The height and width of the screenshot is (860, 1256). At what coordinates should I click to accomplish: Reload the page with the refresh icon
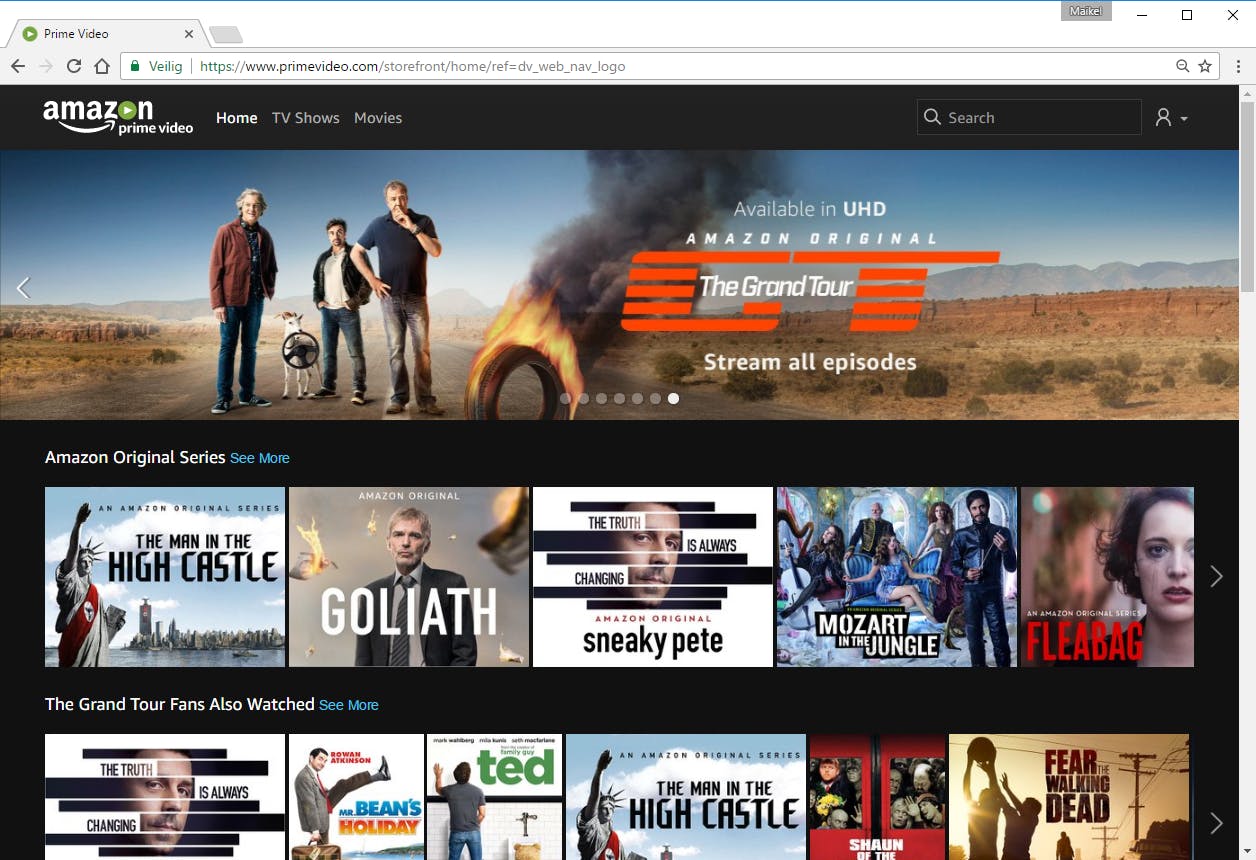(74, 66)
